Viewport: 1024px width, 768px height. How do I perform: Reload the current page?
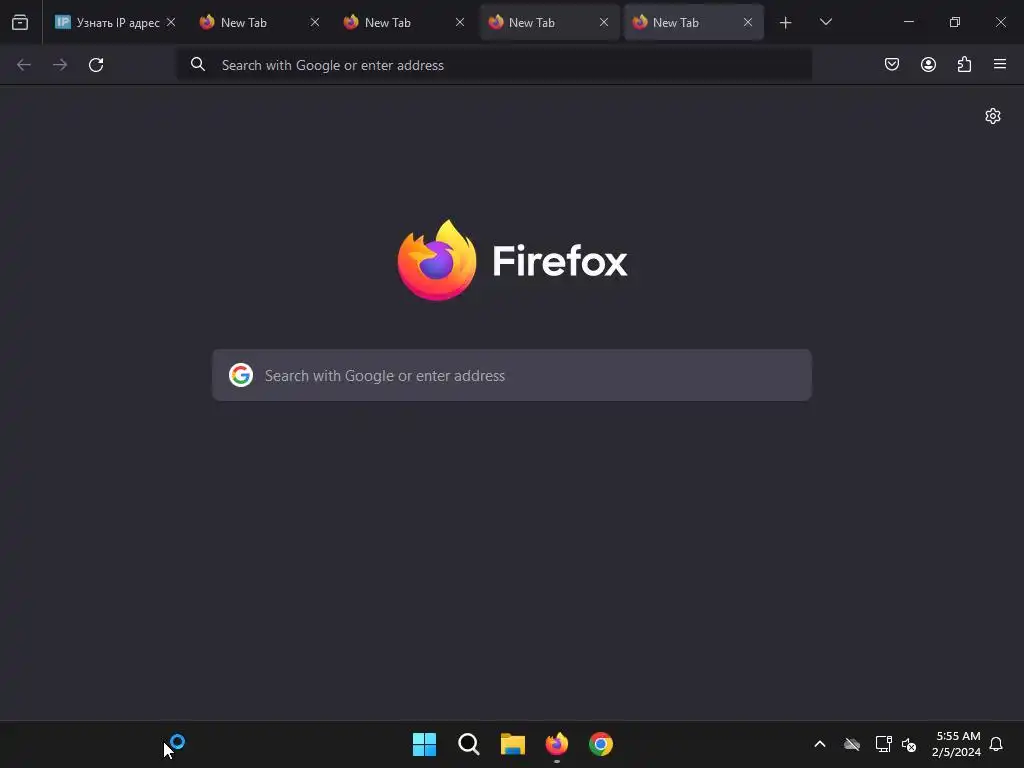[96, 65]
